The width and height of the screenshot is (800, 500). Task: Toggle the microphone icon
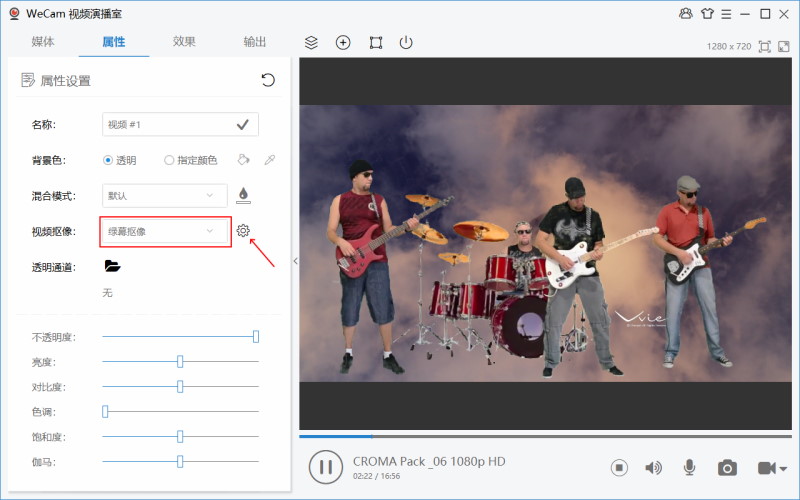point(689,467)
